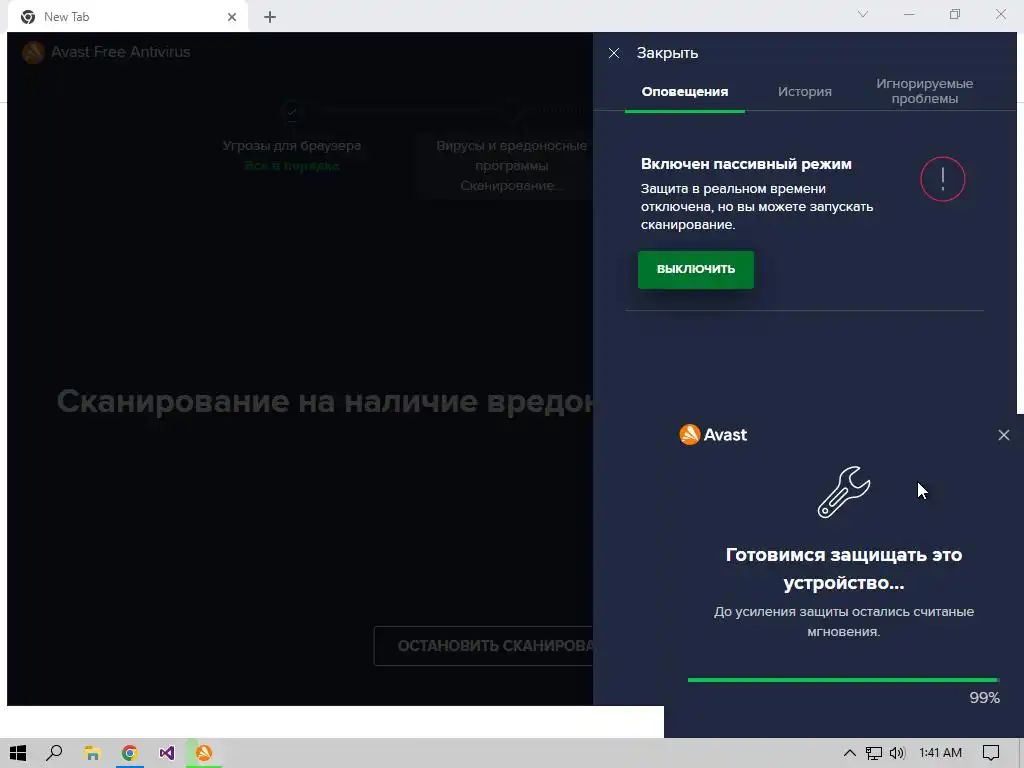Open File Explorer from taskbar
The image size is (1024, 768).
[92, 753]
